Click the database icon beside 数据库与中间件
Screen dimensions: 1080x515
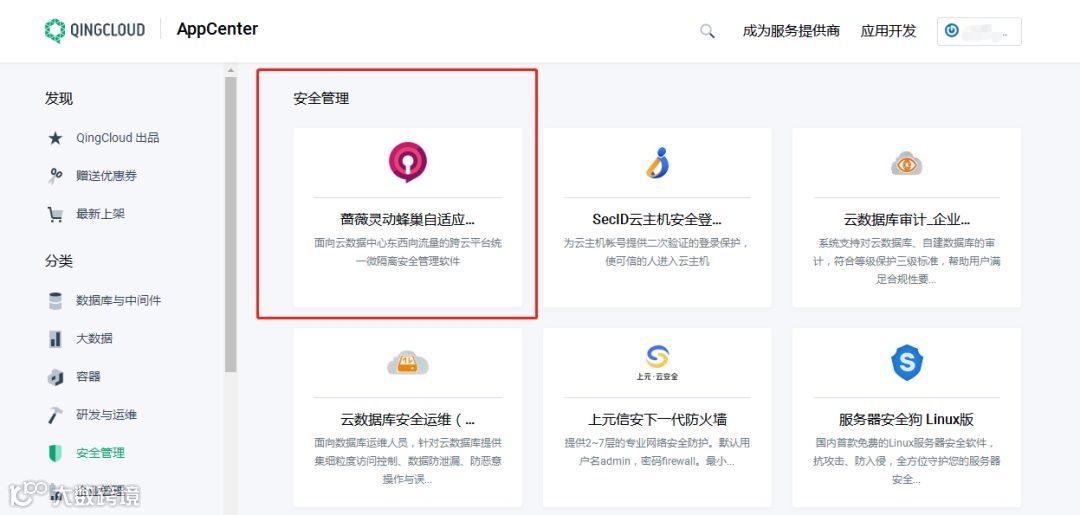pyautogui.click(x=55, y=301)
